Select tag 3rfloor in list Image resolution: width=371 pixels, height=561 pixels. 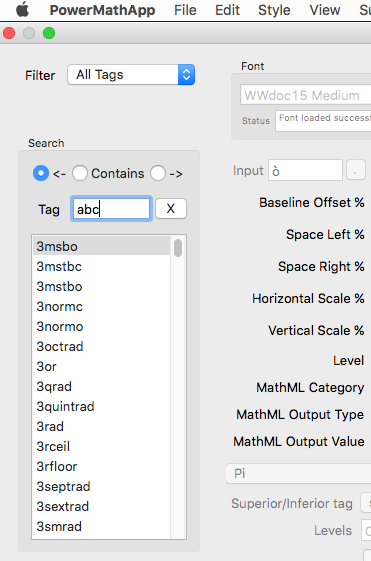point(102,467)
